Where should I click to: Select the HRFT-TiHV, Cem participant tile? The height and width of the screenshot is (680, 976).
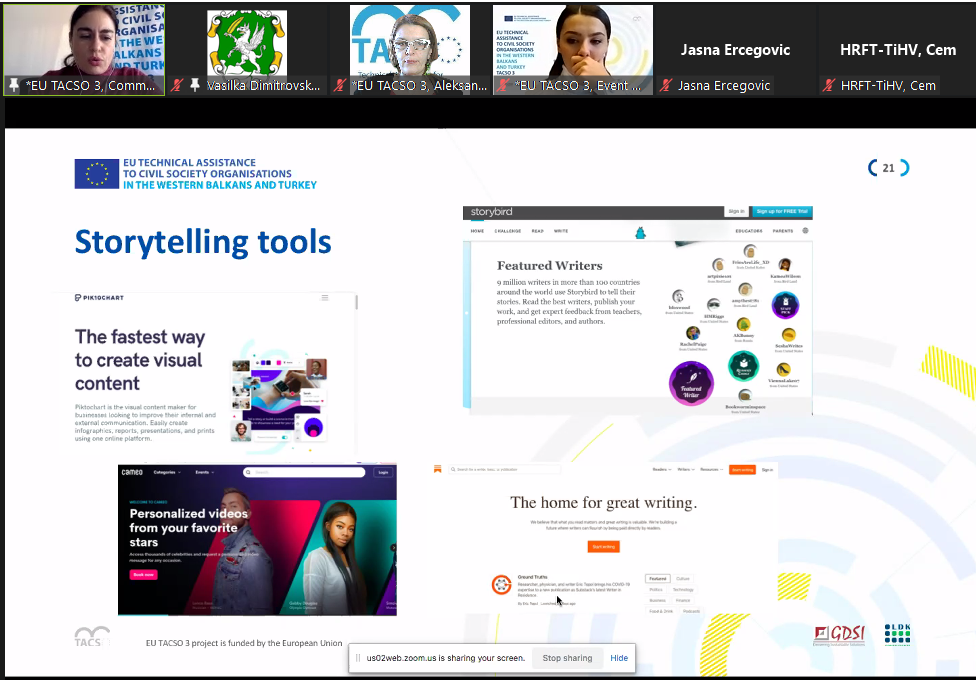898,50
